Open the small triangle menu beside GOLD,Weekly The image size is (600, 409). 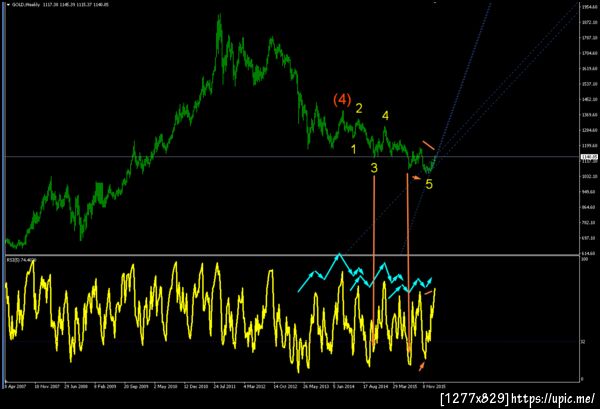[9, 5]
